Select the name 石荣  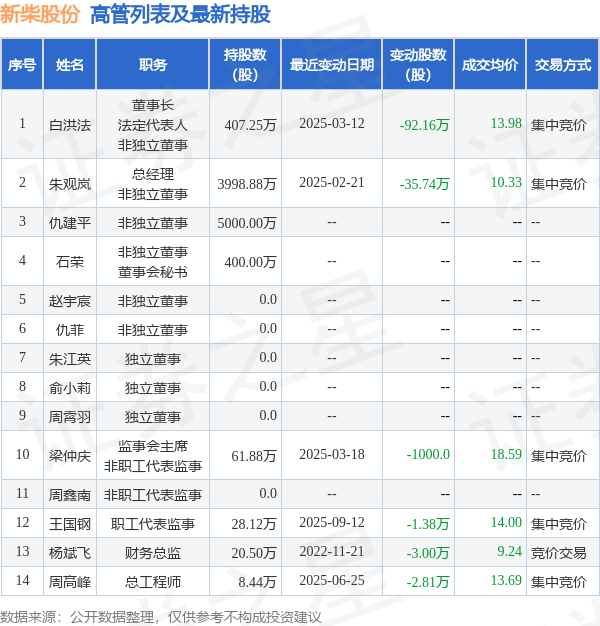click(x=70, y=262)
